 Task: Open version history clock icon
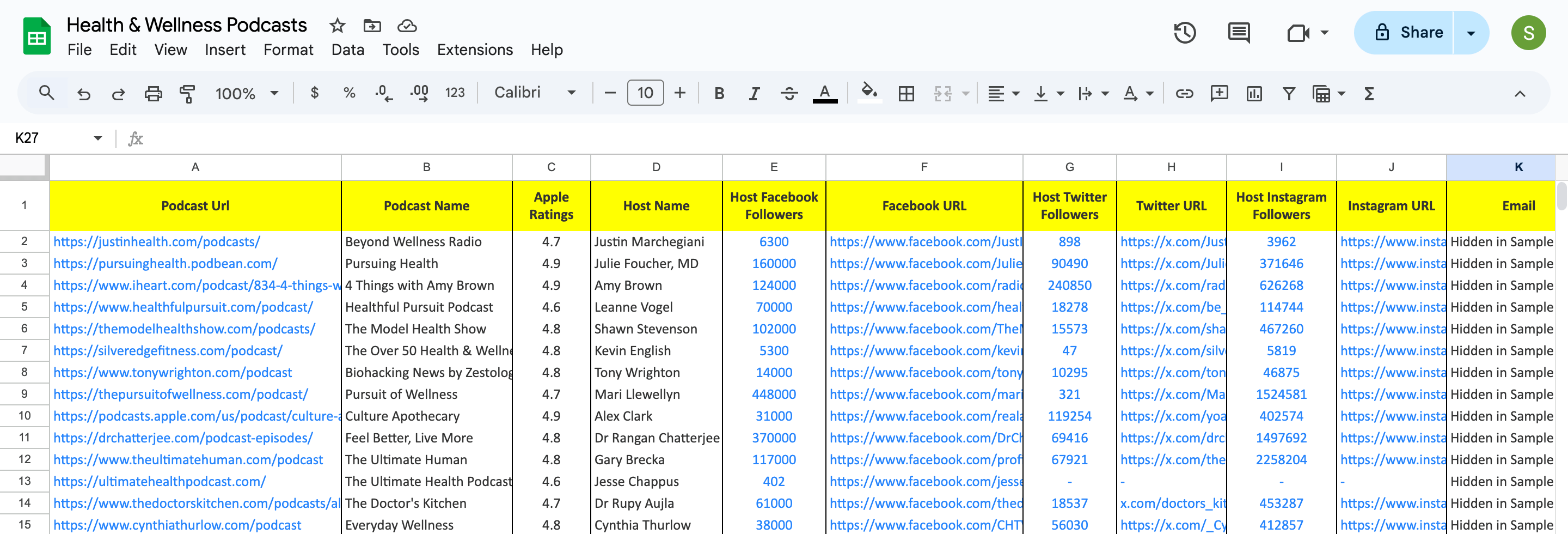pos(1185,33)
